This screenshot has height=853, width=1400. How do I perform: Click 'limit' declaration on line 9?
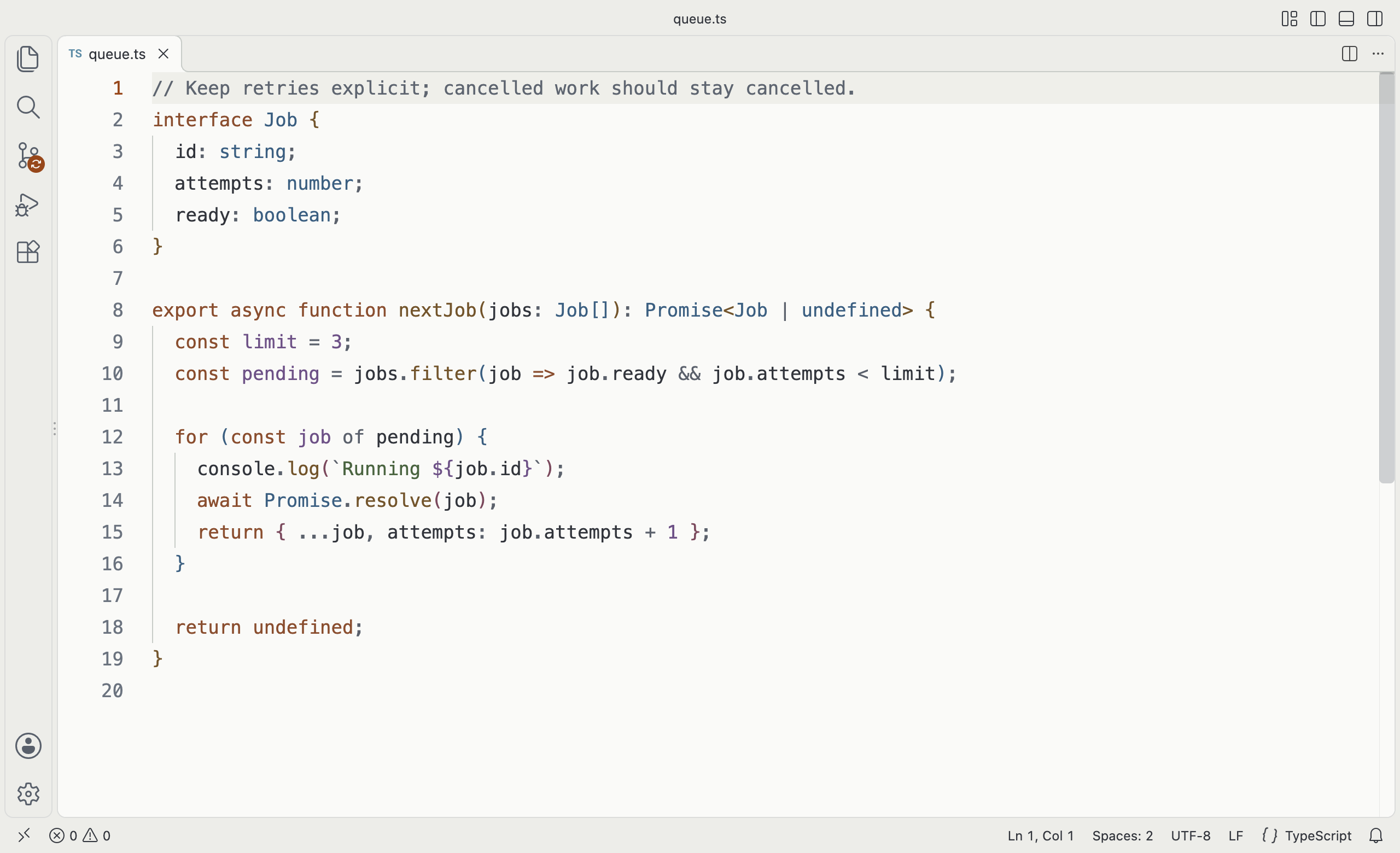270,342
